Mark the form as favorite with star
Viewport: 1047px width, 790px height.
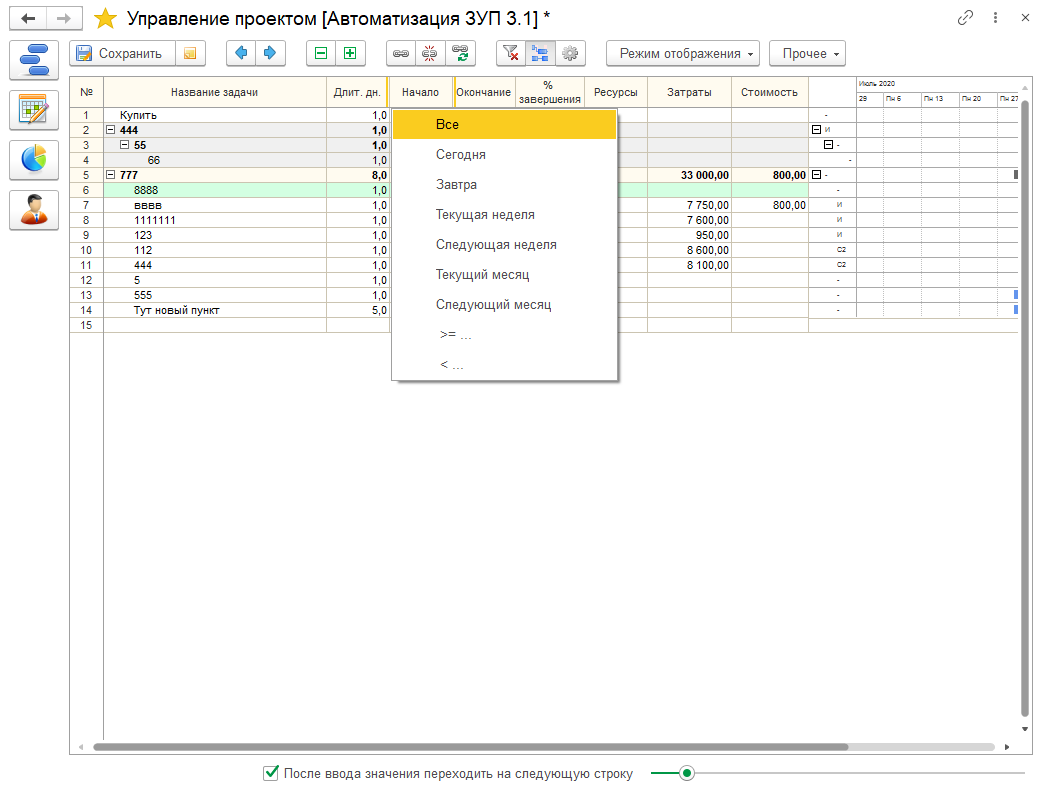point(105,18)
